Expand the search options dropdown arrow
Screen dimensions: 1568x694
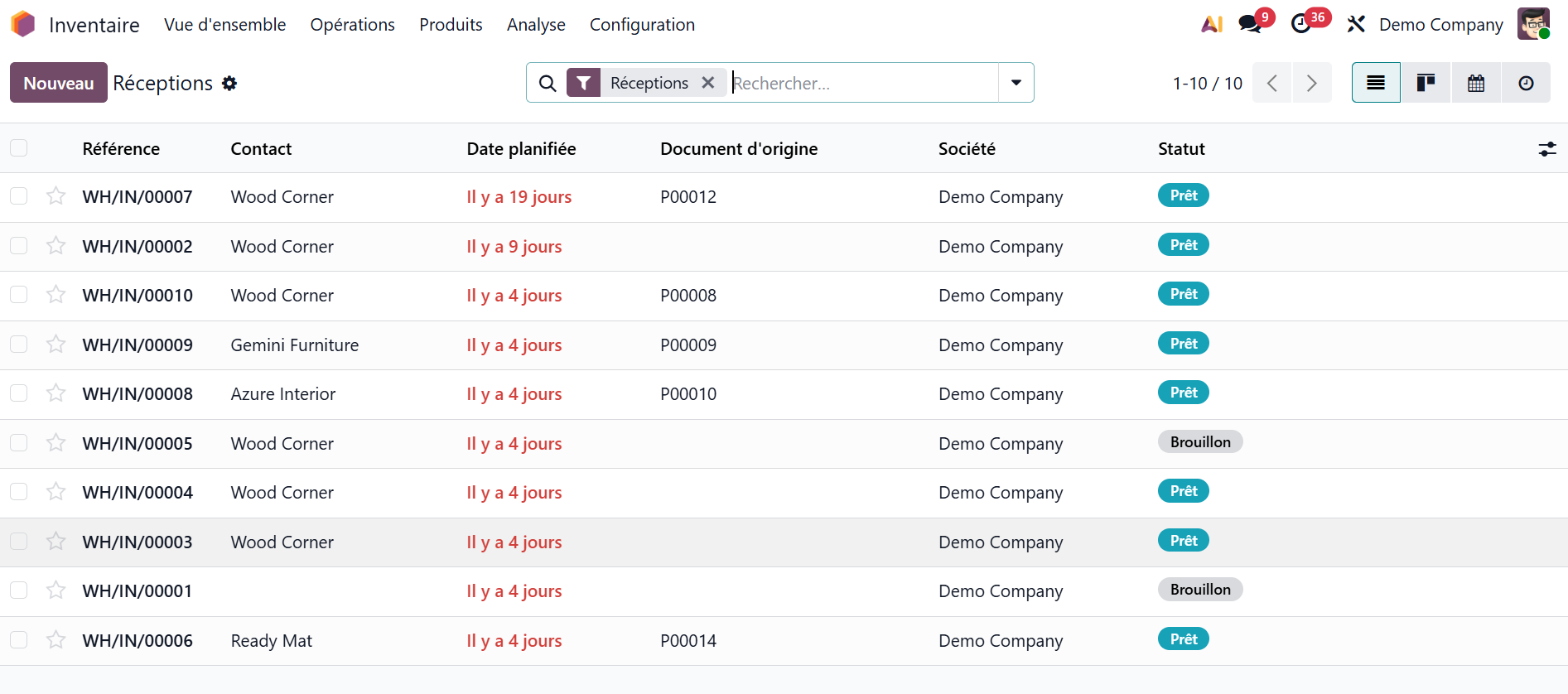pyautogui.click(x=1016, y=83)
